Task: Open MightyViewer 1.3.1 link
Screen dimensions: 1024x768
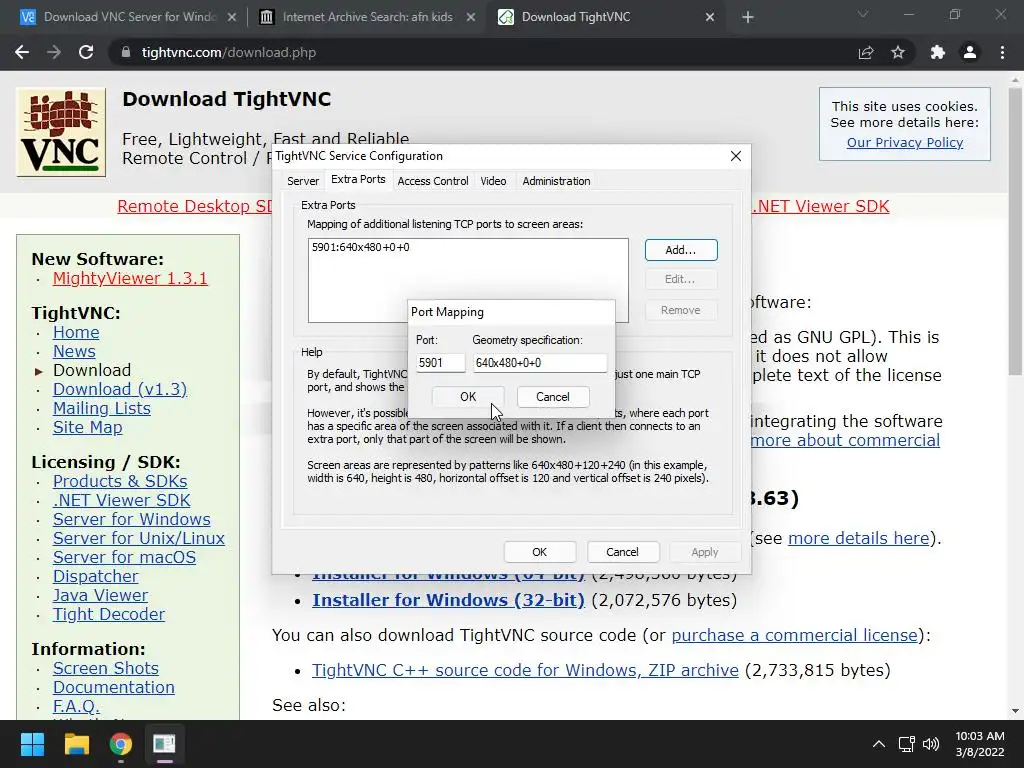Action: (130, 278)
